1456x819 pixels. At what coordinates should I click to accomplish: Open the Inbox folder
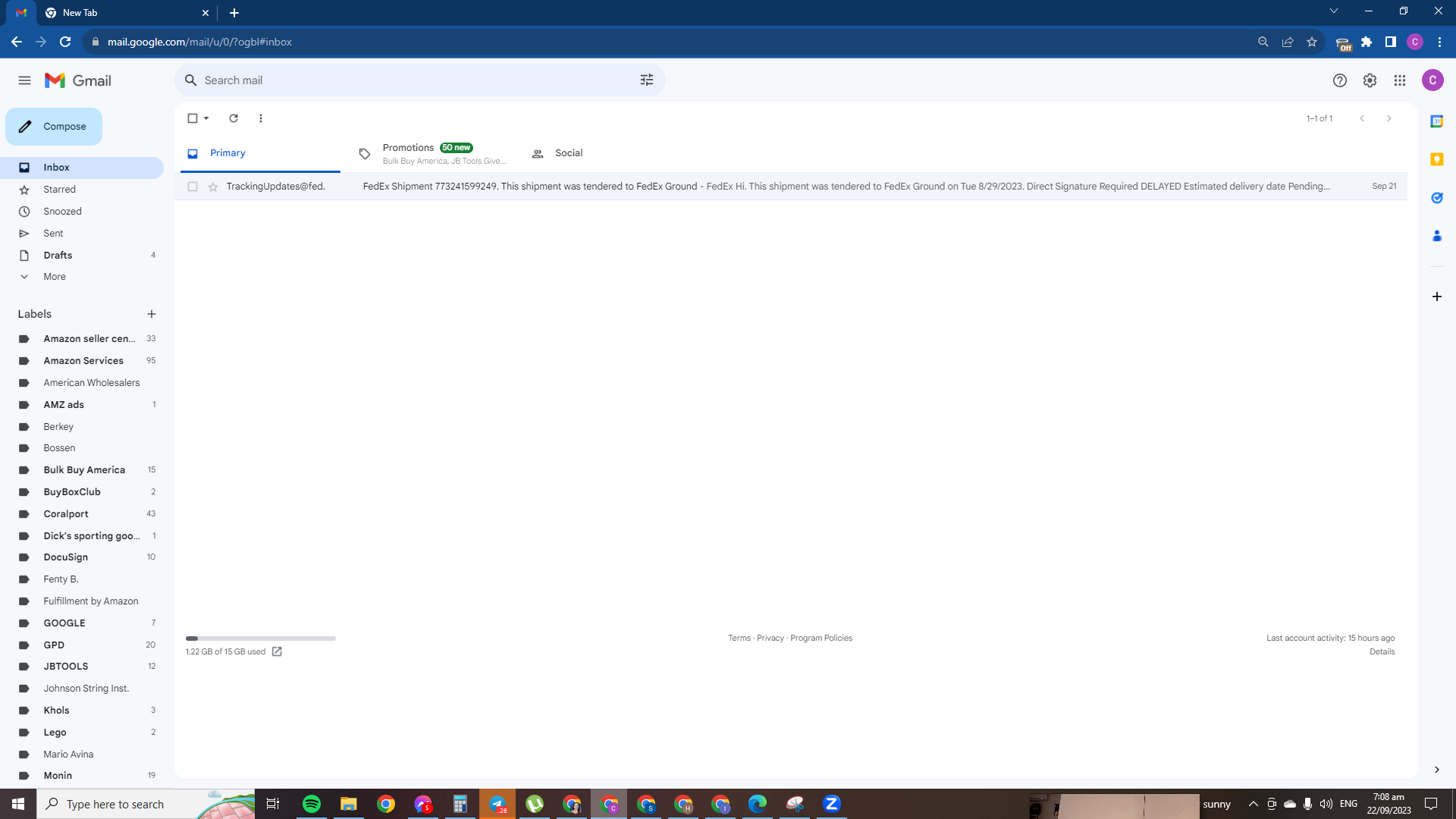click(82, 168)
